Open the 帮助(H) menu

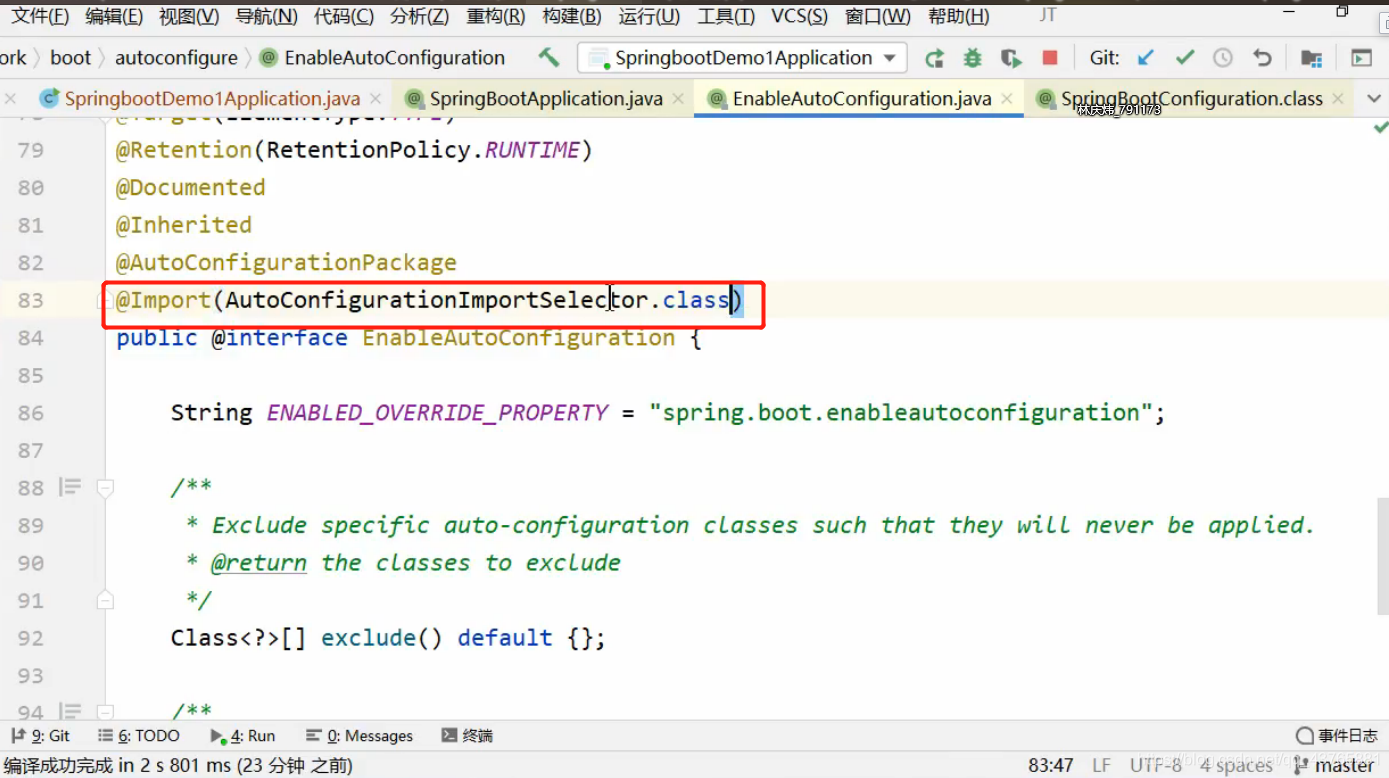click(958, 16)
